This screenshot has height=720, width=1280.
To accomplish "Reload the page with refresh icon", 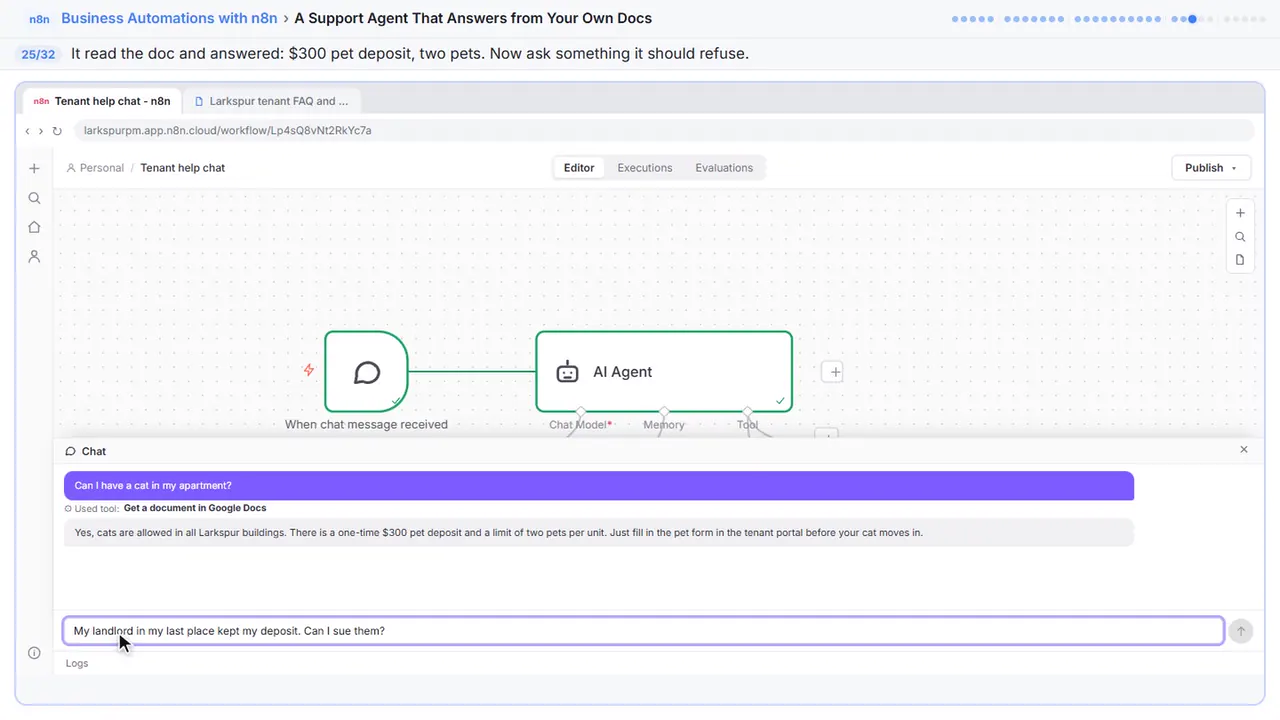I will click(x=57, y=131).
